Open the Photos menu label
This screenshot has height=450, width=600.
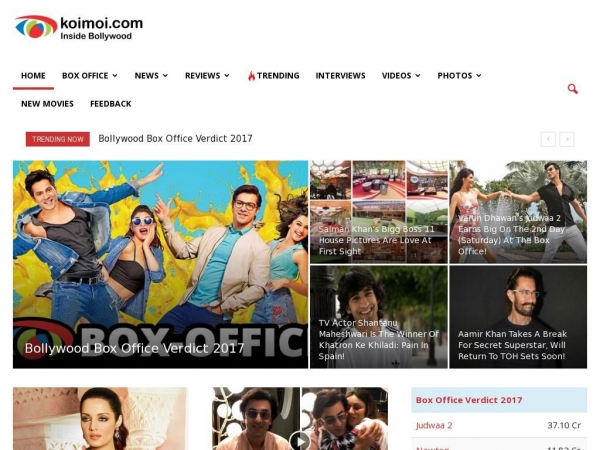pyautogui.click(x=455, y=76)
